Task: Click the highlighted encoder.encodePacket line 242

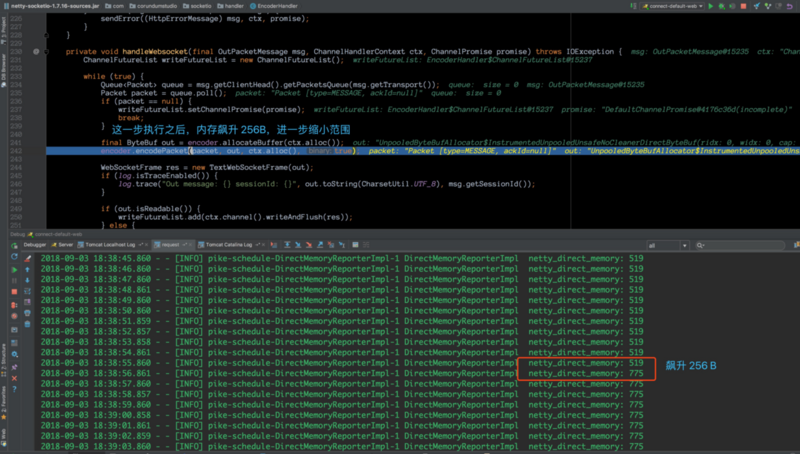Action: tap(423, 151)
